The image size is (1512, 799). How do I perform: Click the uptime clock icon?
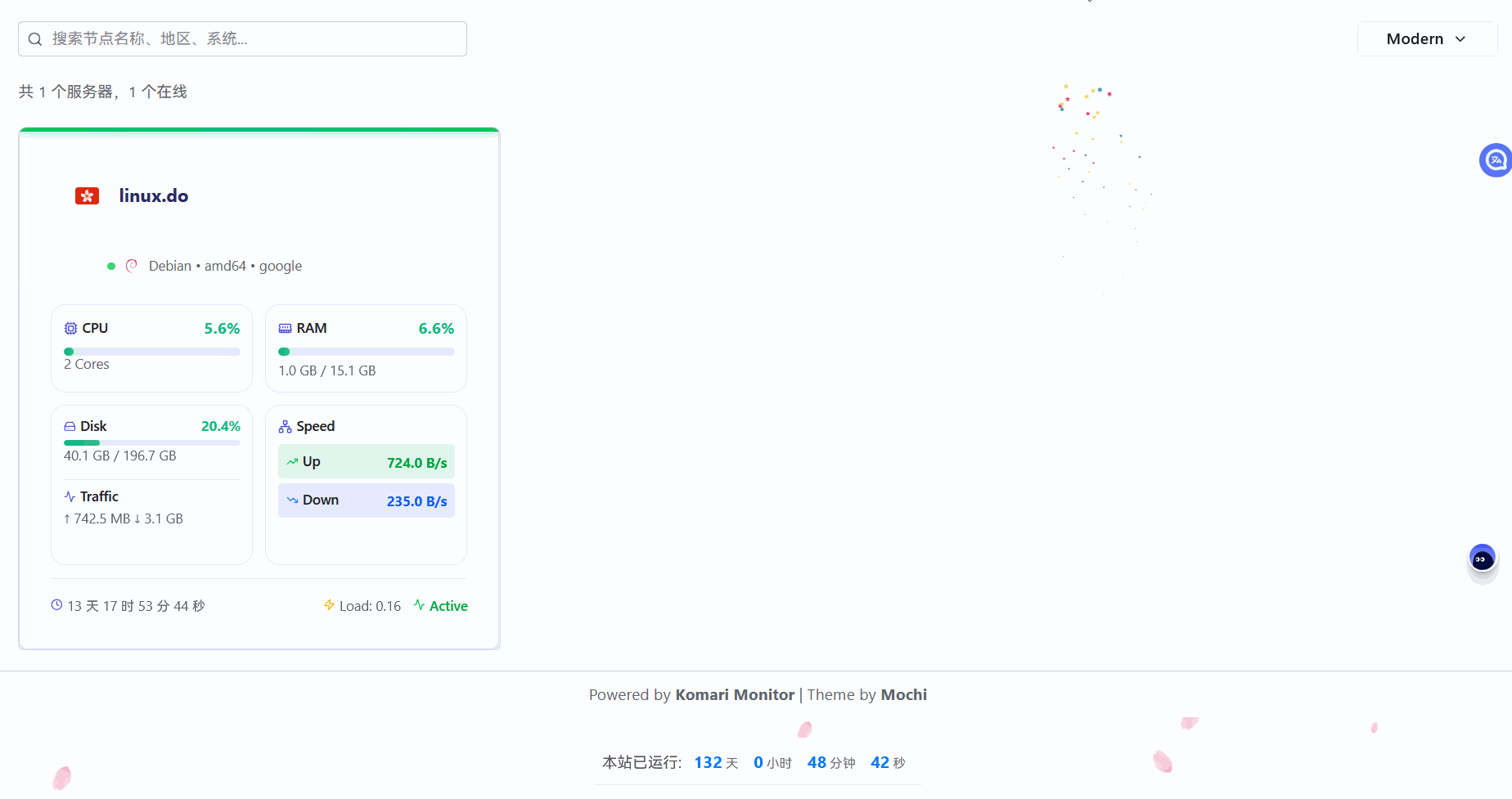56,605
